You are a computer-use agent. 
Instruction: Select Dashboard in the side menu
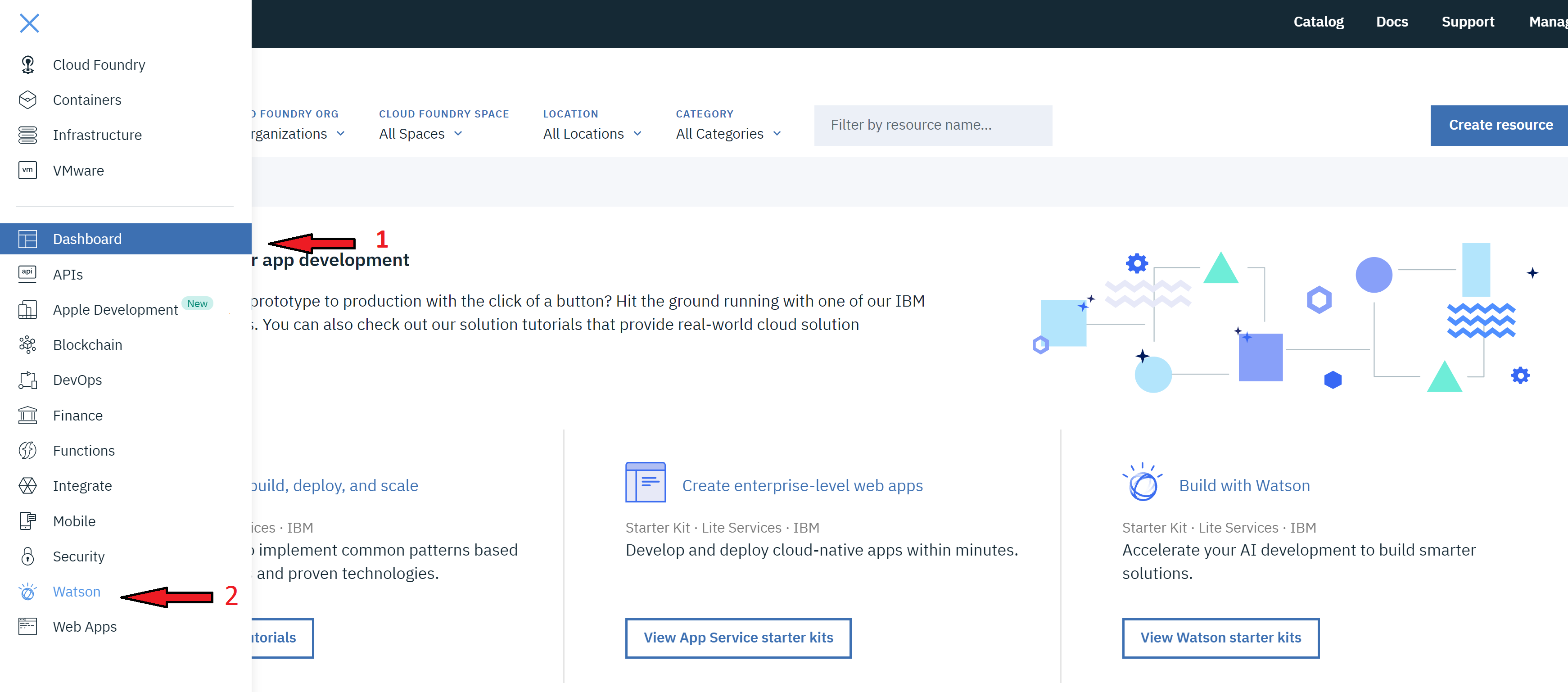tap(87, 239)
